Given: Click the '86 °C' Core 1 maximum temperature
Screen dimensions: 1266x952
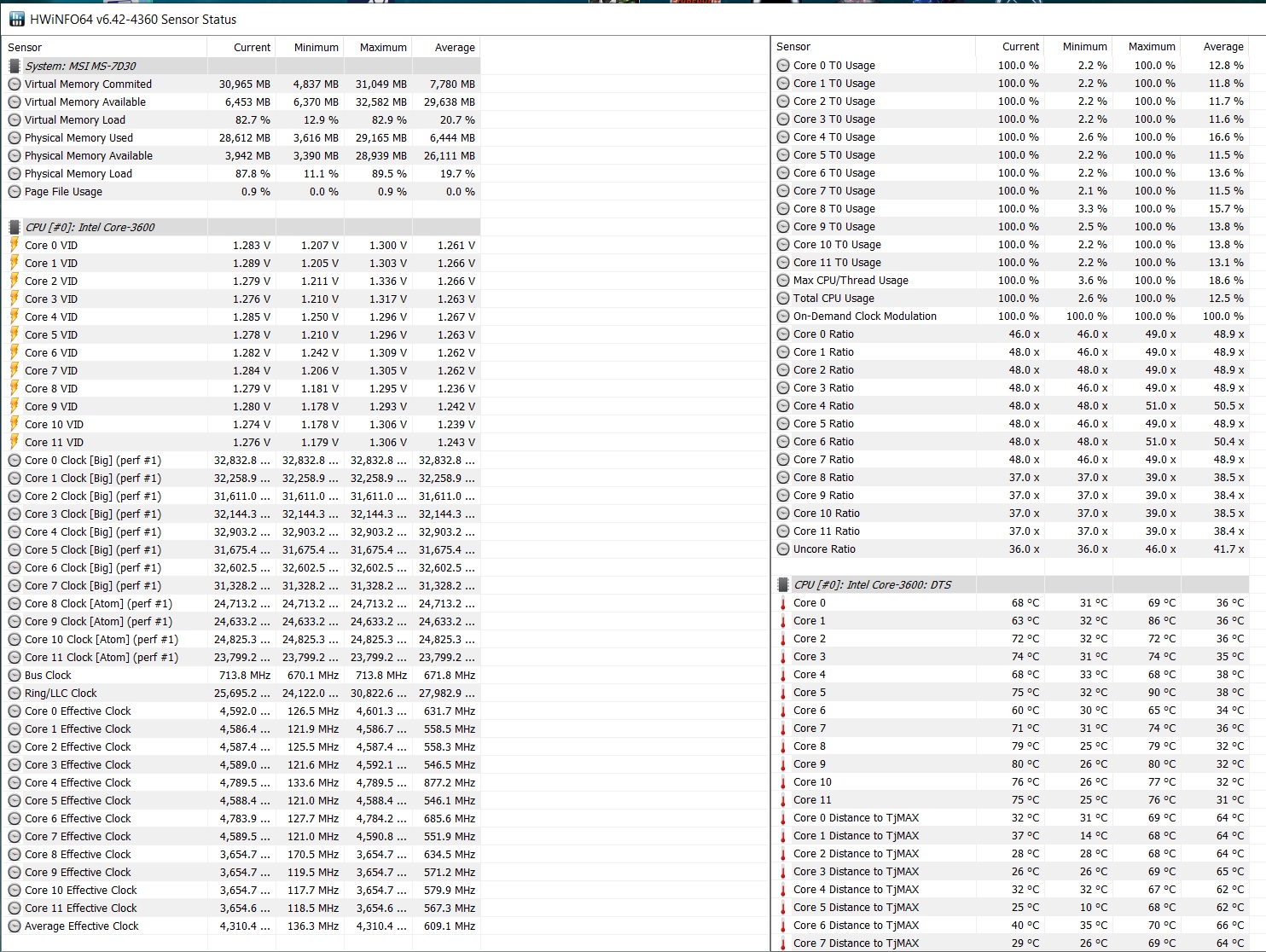Looking at the screenshot, I should [1162, 620].
